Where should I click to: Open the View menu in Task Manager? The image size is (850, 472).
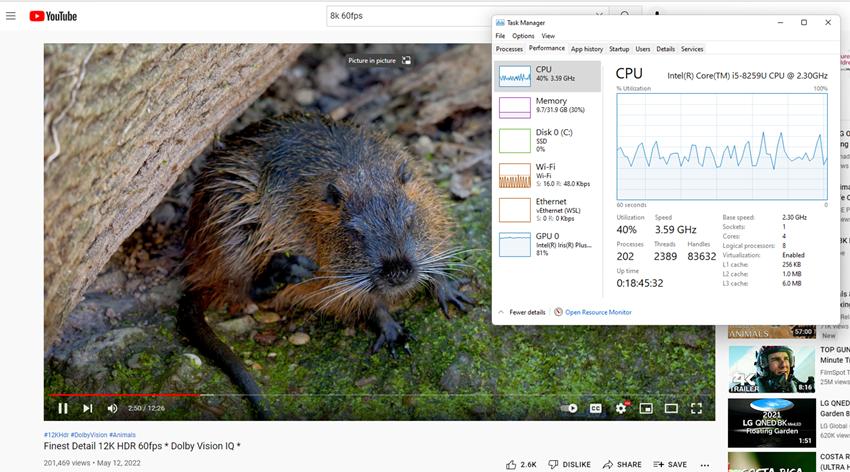(x=548, y=36)
